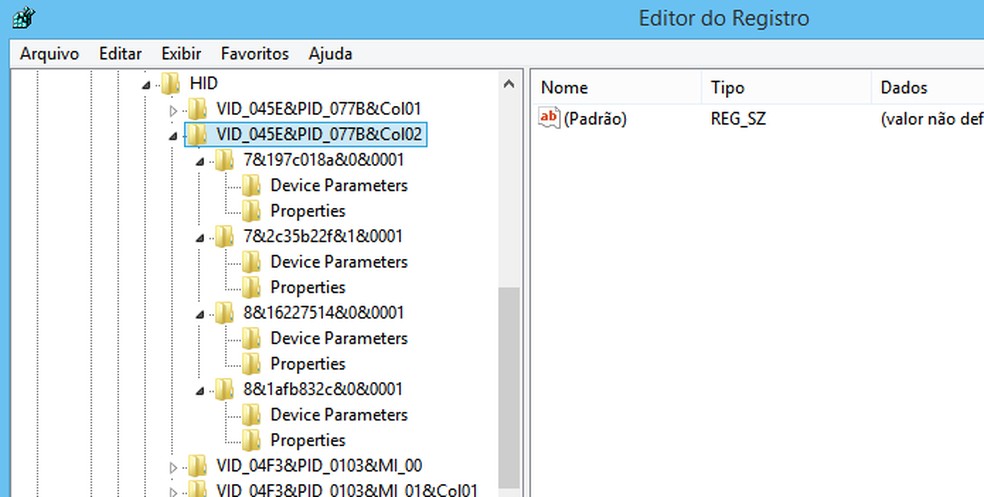
Task: Click folder icon of VID_045E&PID_077B&Col02
Action: click(x=198, y=134)
